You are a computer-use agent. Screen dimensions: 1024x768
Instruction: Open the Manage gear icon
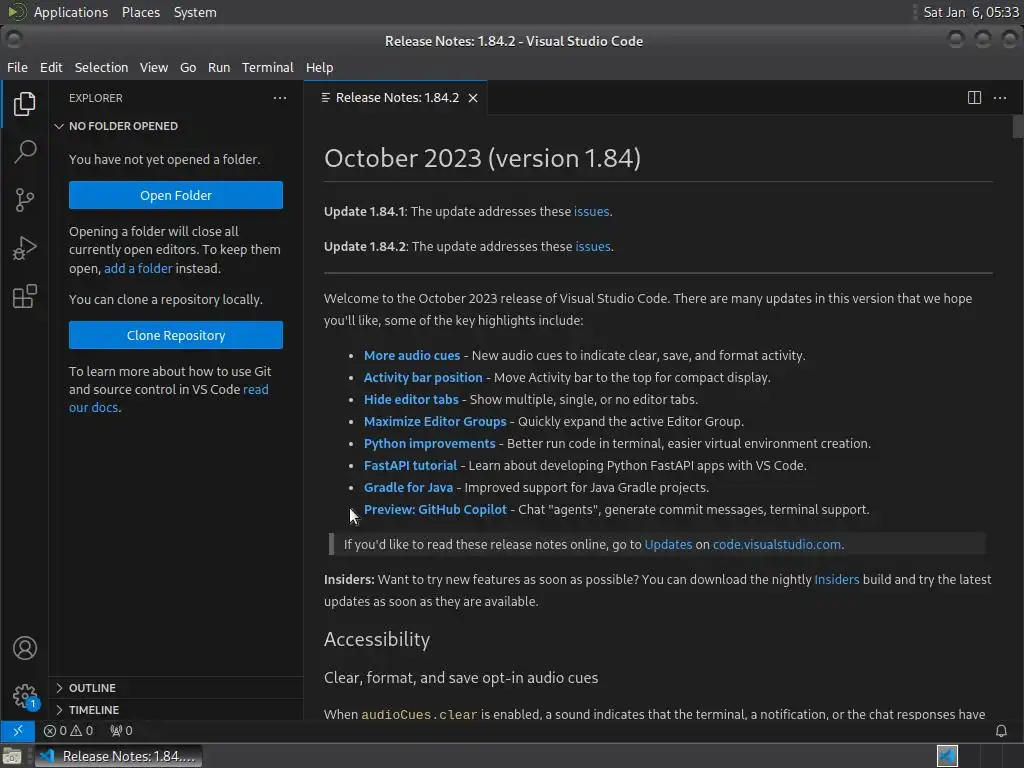pyautogui.click(x=24, y=696)
